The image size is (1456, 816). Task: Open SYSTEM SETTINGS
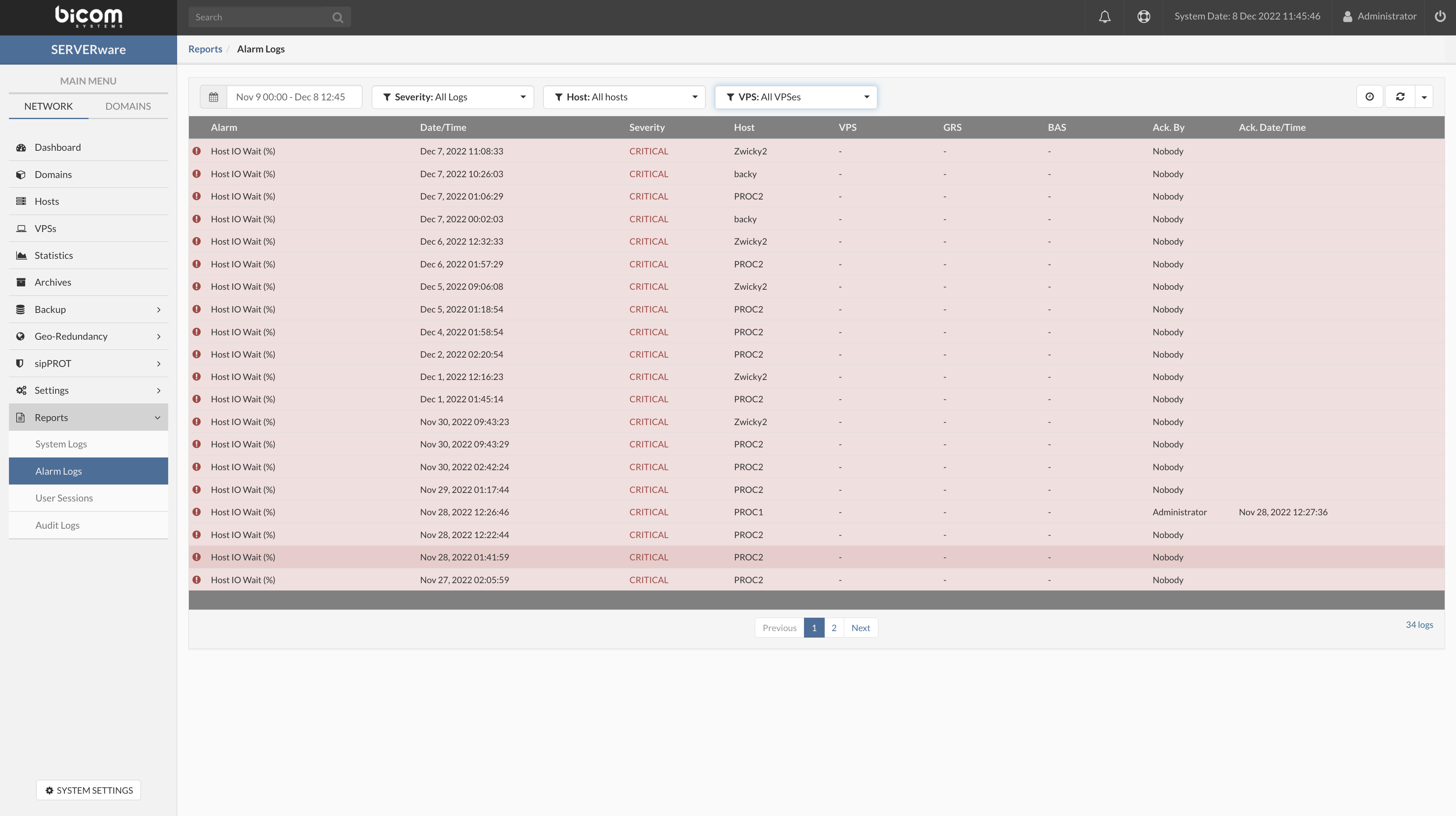(x=88, y=790)
